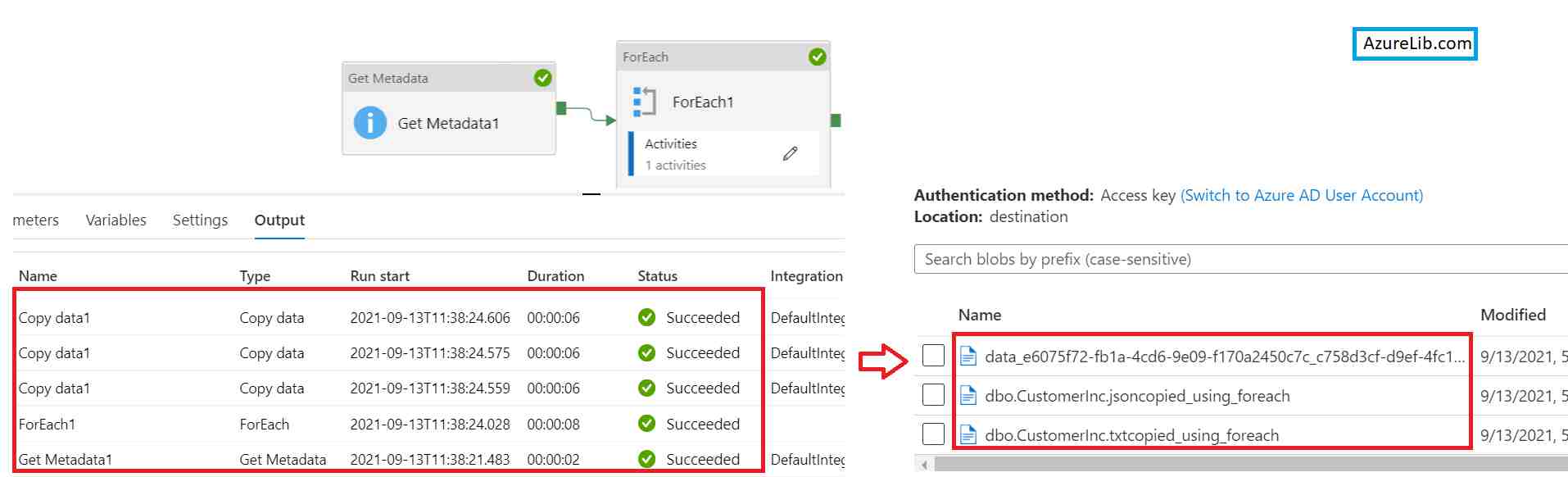Open the Activities section of ForEach1
This screenshot has width=1568, height=477.
723,153
